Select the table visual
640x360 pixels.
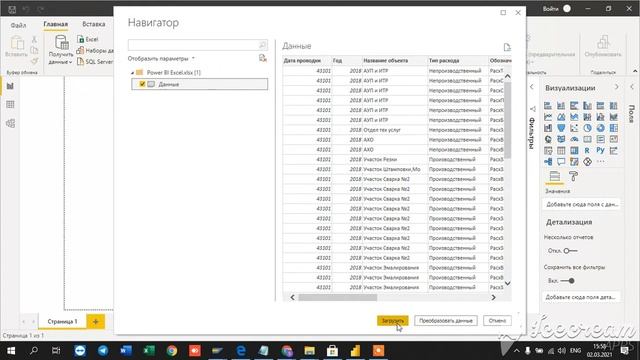tap(561, 151)
